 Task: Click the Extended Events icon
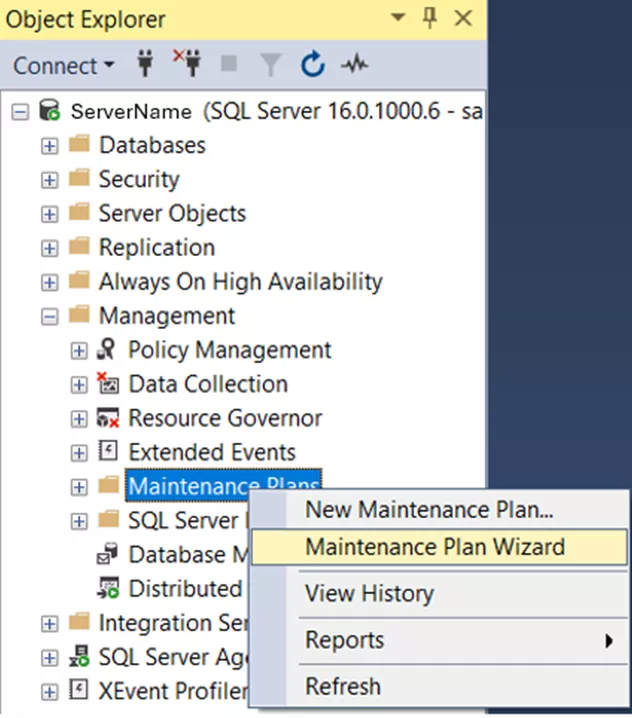click(108, 451)
